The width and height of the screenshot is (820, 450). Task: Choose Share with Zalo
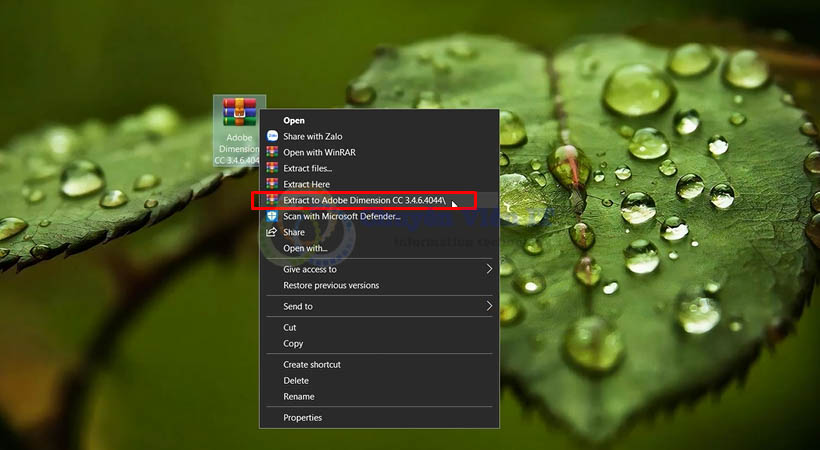313,136
